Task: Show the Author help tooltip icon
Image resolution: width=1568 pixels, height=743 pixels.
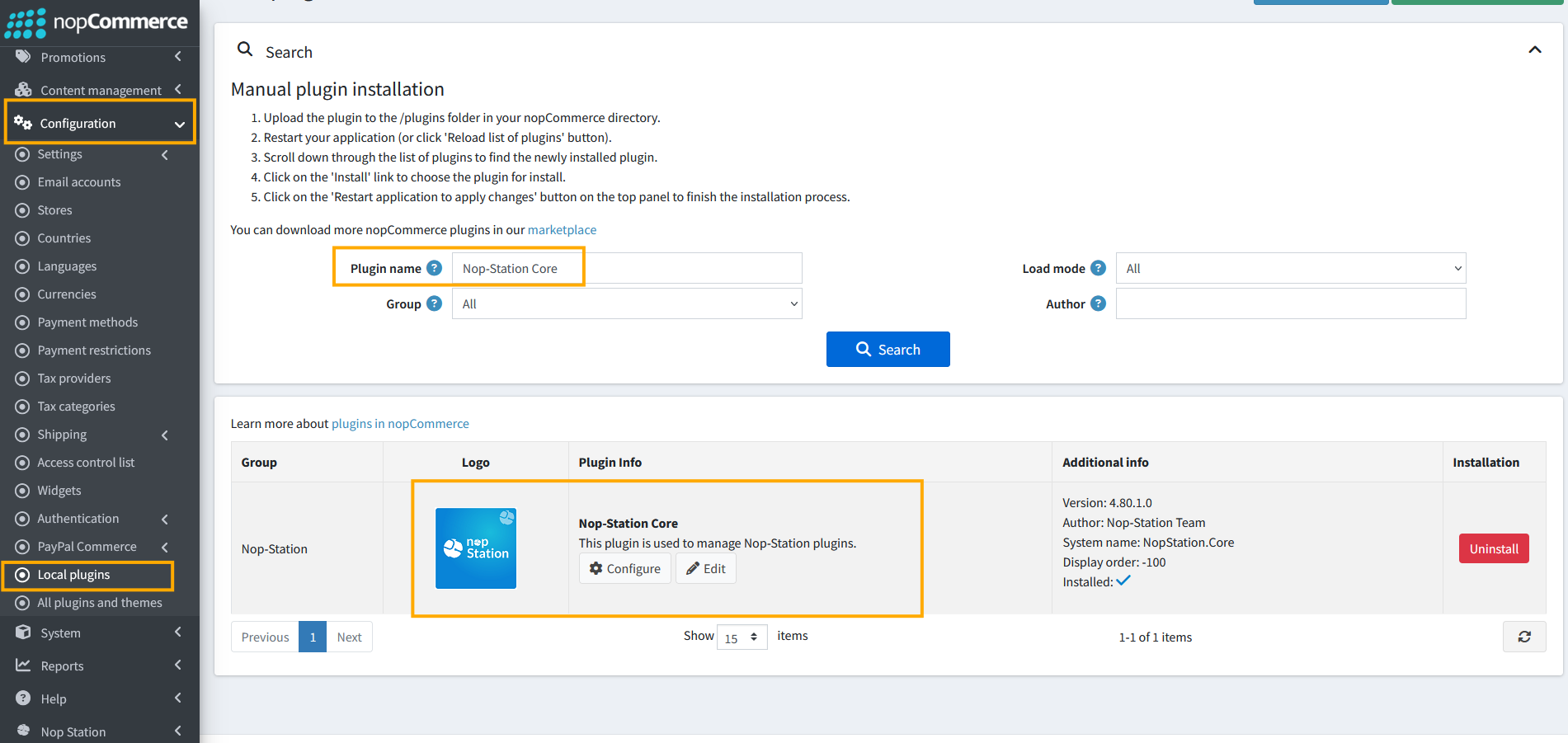Action: coord(1098,303)
